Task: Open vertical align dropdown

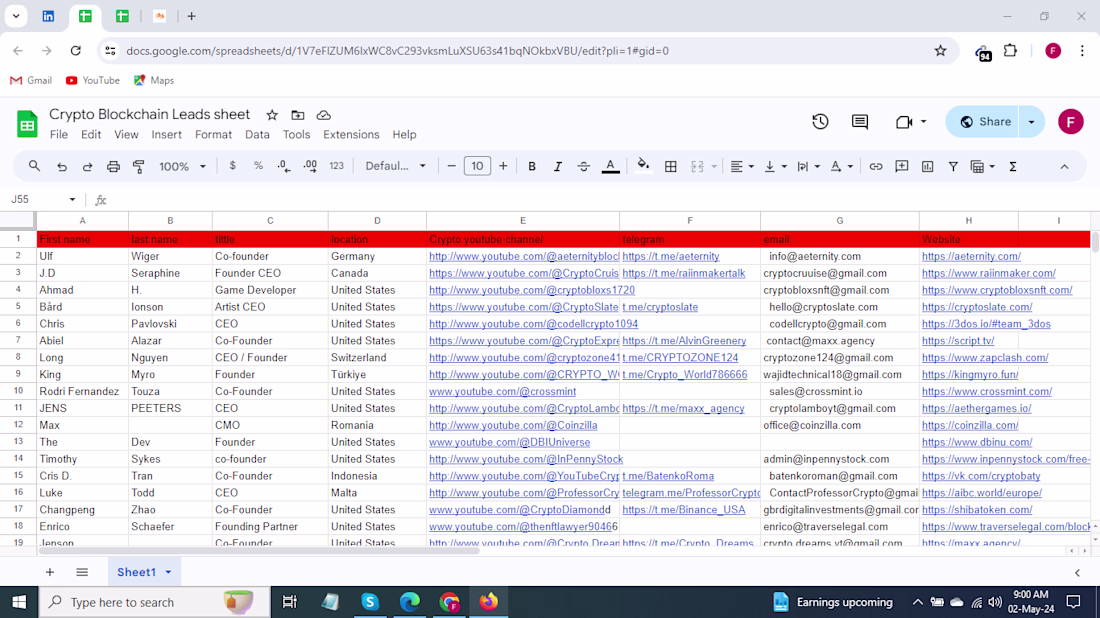Action: pyautogui.click(x=775, y=166)
